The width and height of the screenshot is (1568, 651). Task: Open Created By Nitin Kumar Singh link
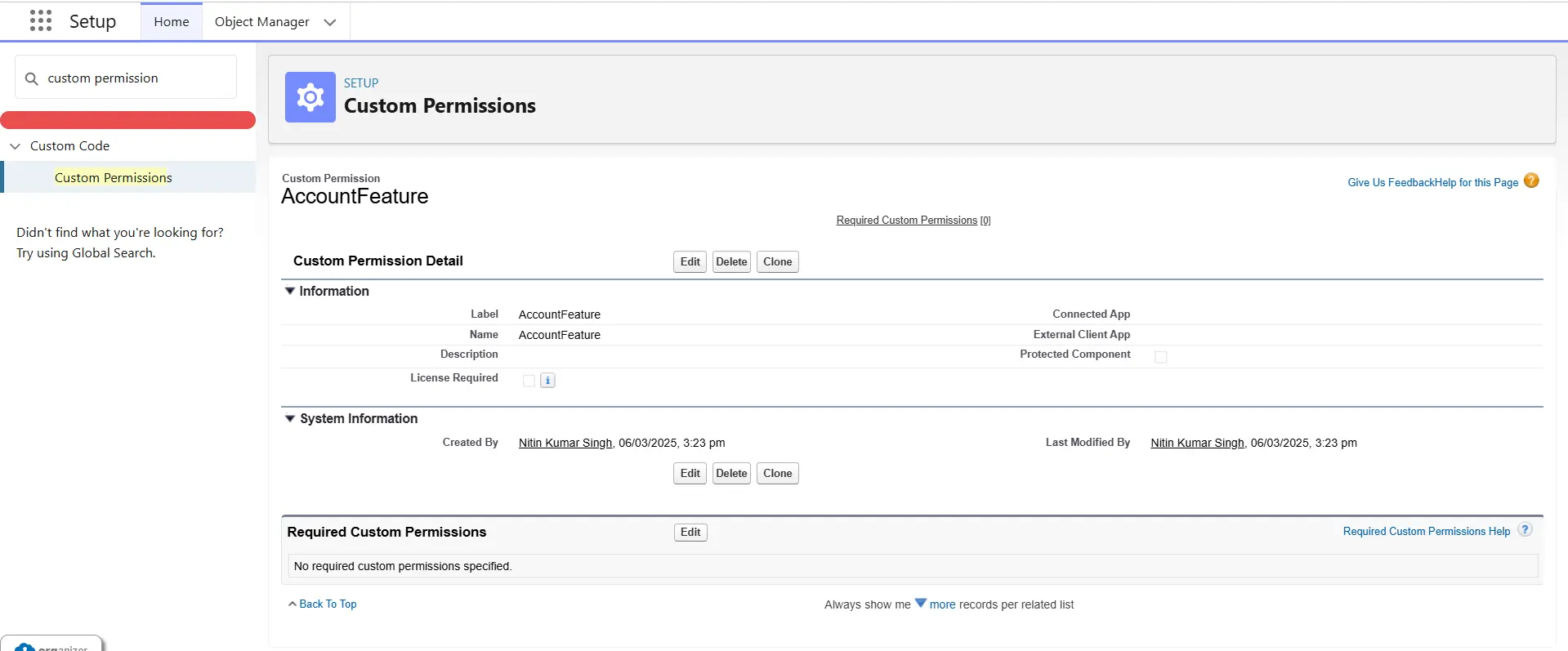(565, 443)
